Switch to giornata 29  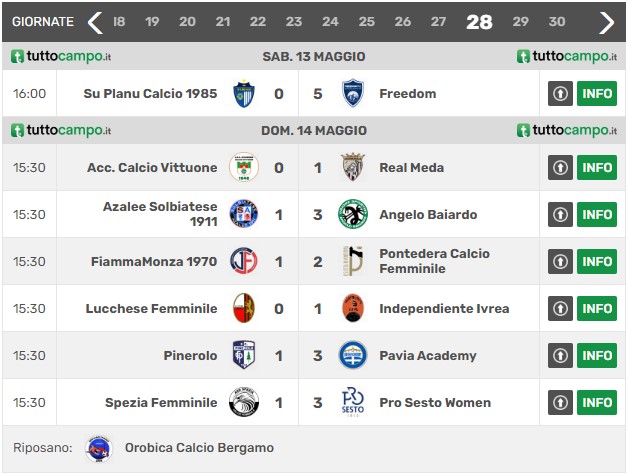pyautogui.click(x=520, y=22)
